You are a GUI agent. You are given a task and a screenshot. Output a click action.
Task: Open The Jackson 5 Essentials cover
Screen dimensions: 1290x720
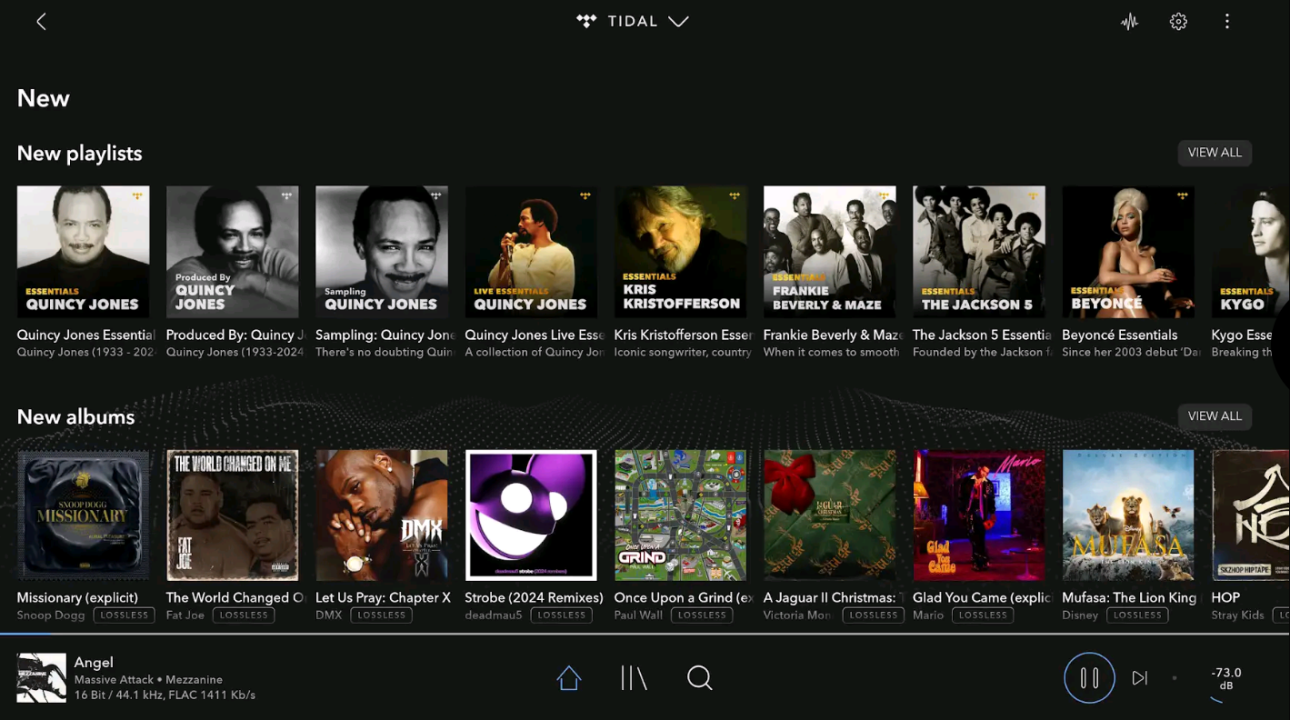point(979,252)
